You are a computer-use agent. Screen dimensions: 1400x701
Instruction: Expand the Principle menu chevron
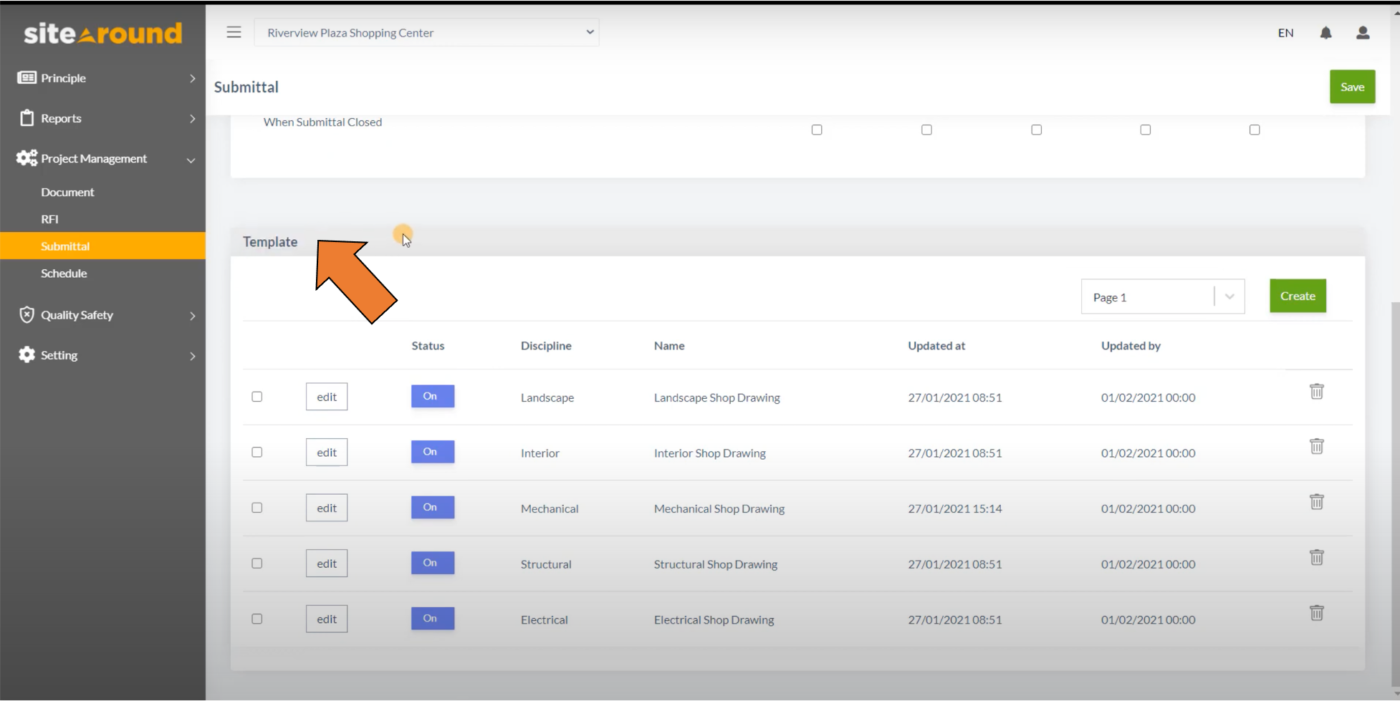[x=192, y=78]
